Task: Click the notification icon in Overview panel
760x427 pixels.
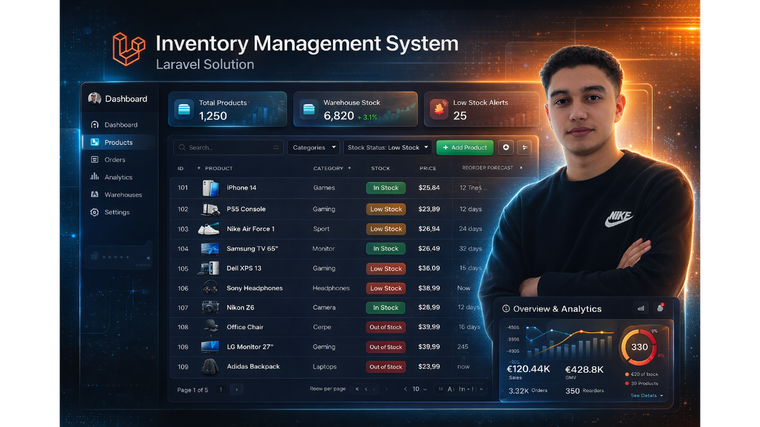Action: tap(660, 308)
